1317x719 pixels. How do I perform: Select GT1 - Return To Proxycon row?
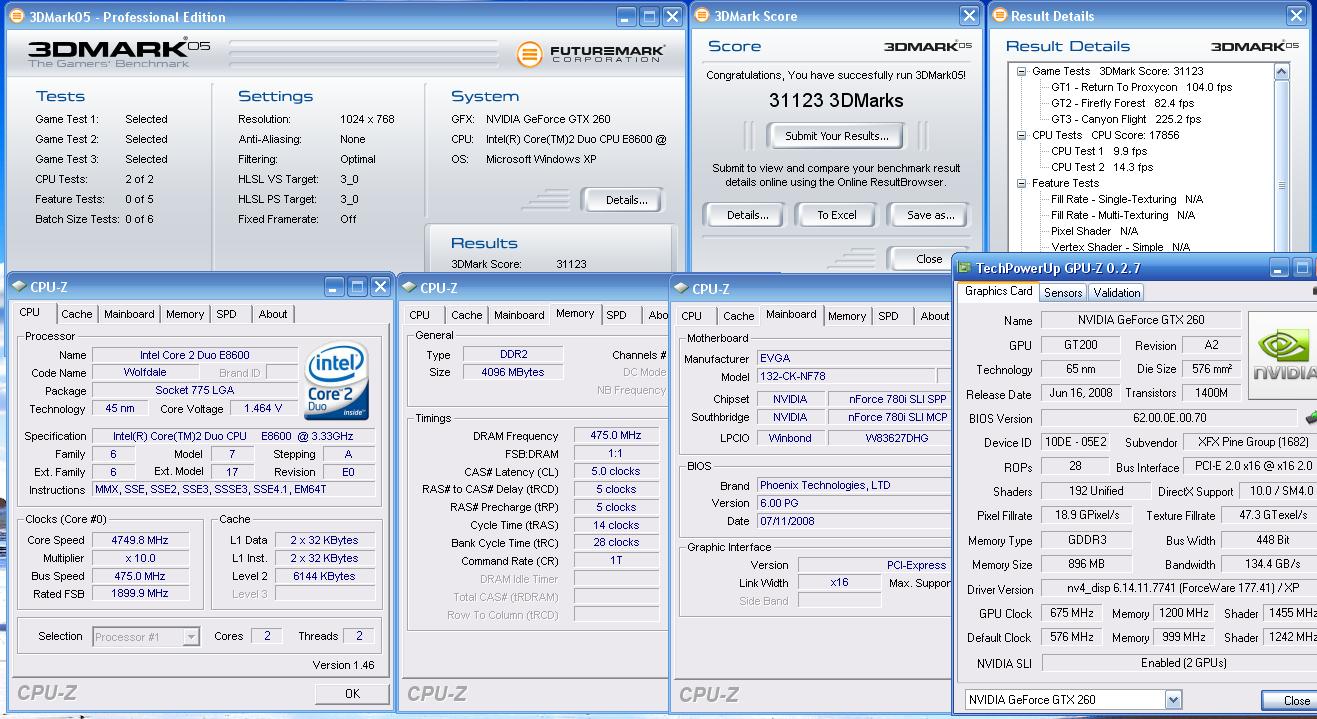pyautogui.click(x=1141, y=87)
